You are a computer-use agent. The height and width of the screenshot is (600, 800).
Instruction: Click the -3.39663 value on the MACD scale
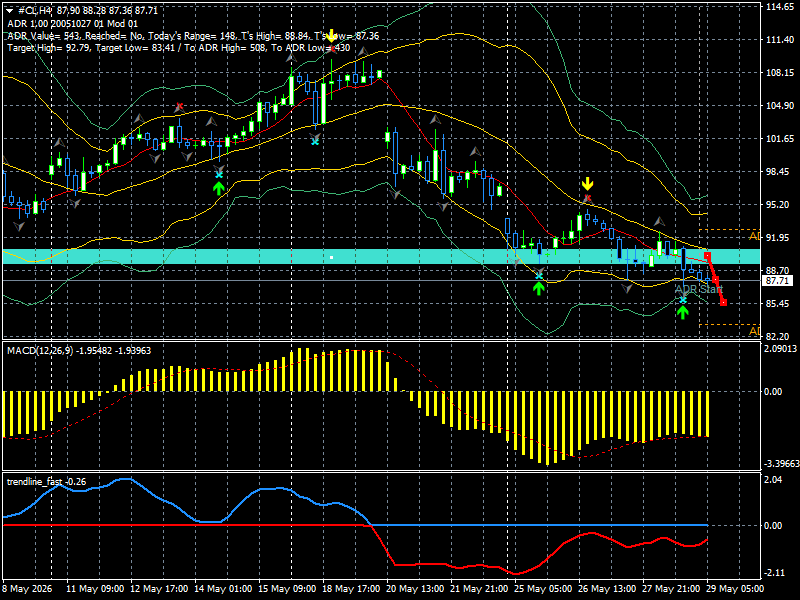(780, 464)
